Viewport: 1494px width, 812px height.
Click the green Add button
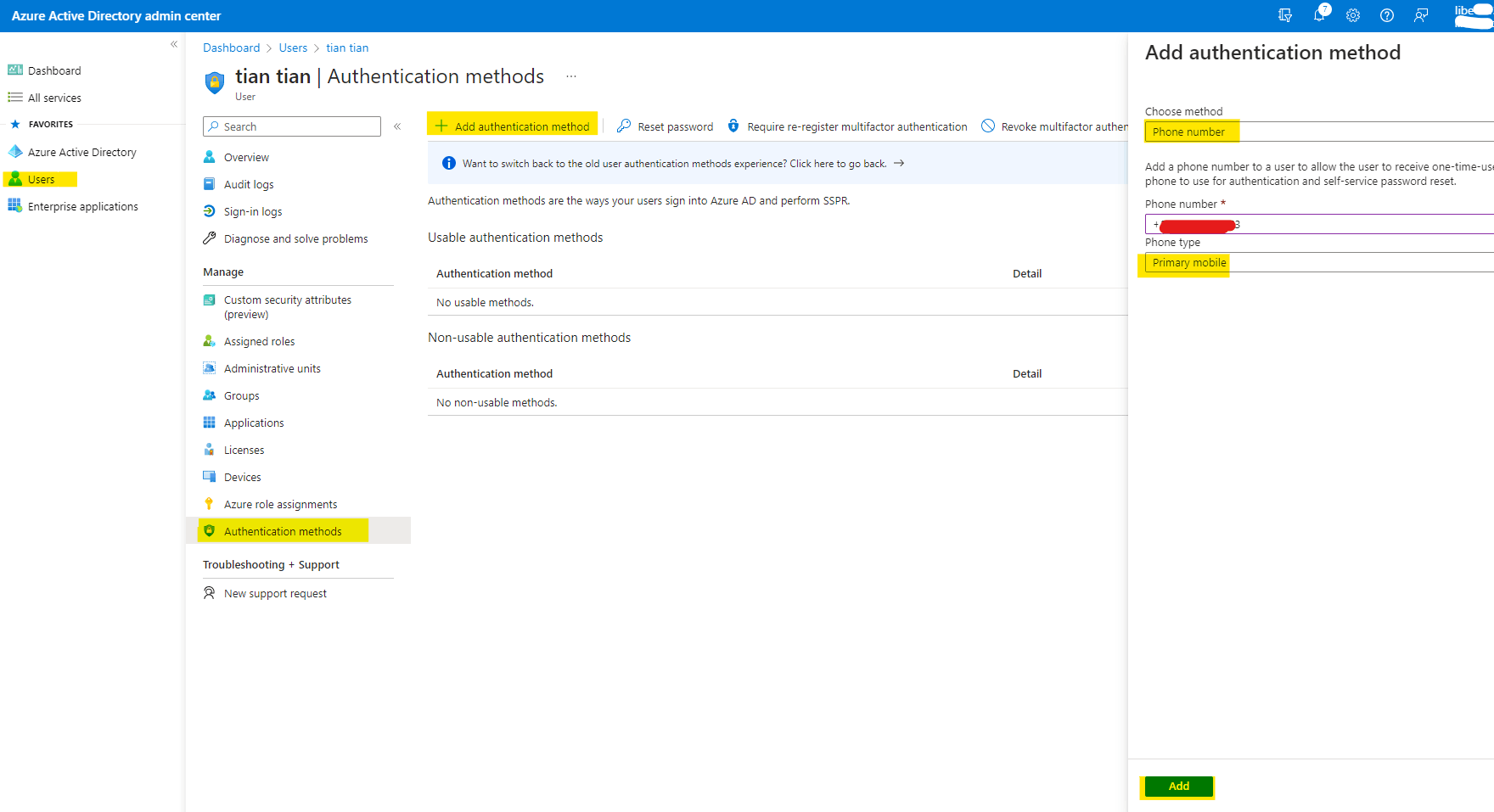[1179, 787]
